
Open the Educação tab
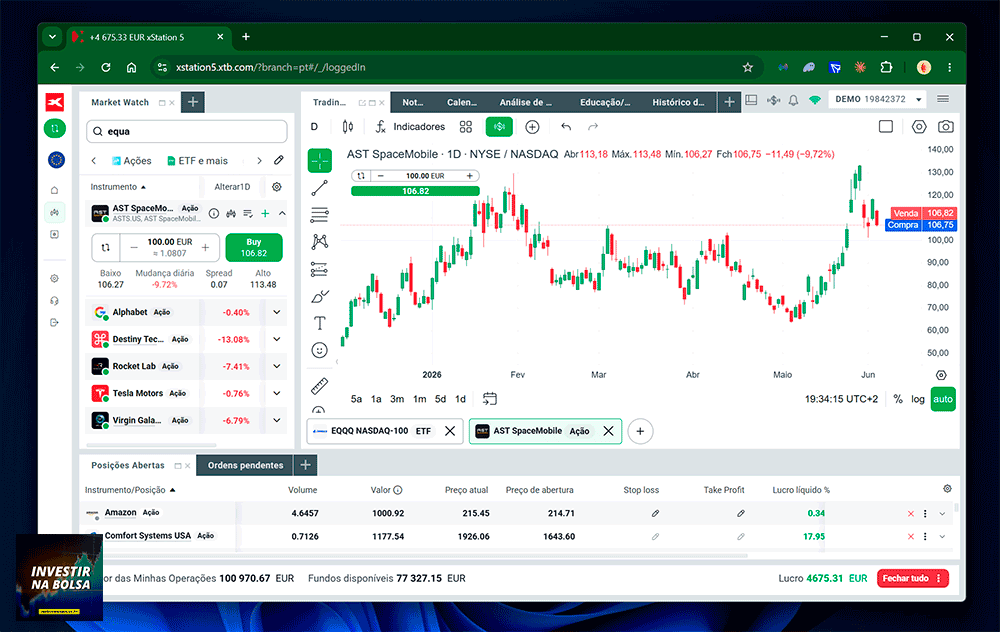click(x=605, y=102)
